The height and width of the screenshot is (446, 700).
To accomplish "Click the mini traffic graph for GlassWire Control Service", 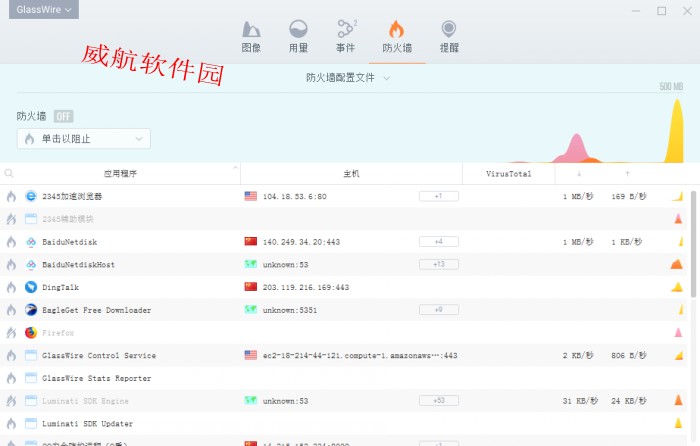I will tap(677, 355).
